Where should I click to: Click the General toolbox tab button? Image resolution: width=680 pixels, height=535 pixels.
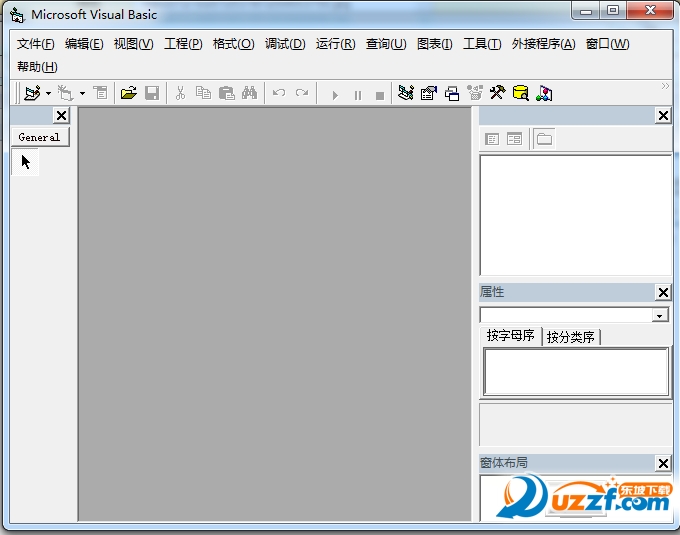click(39, 137)
